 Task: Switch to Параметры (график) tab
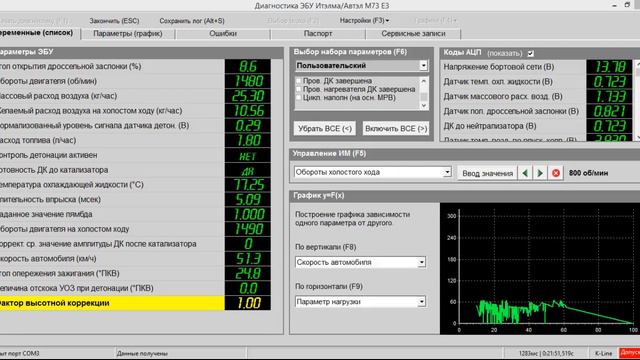pos(128,33)
